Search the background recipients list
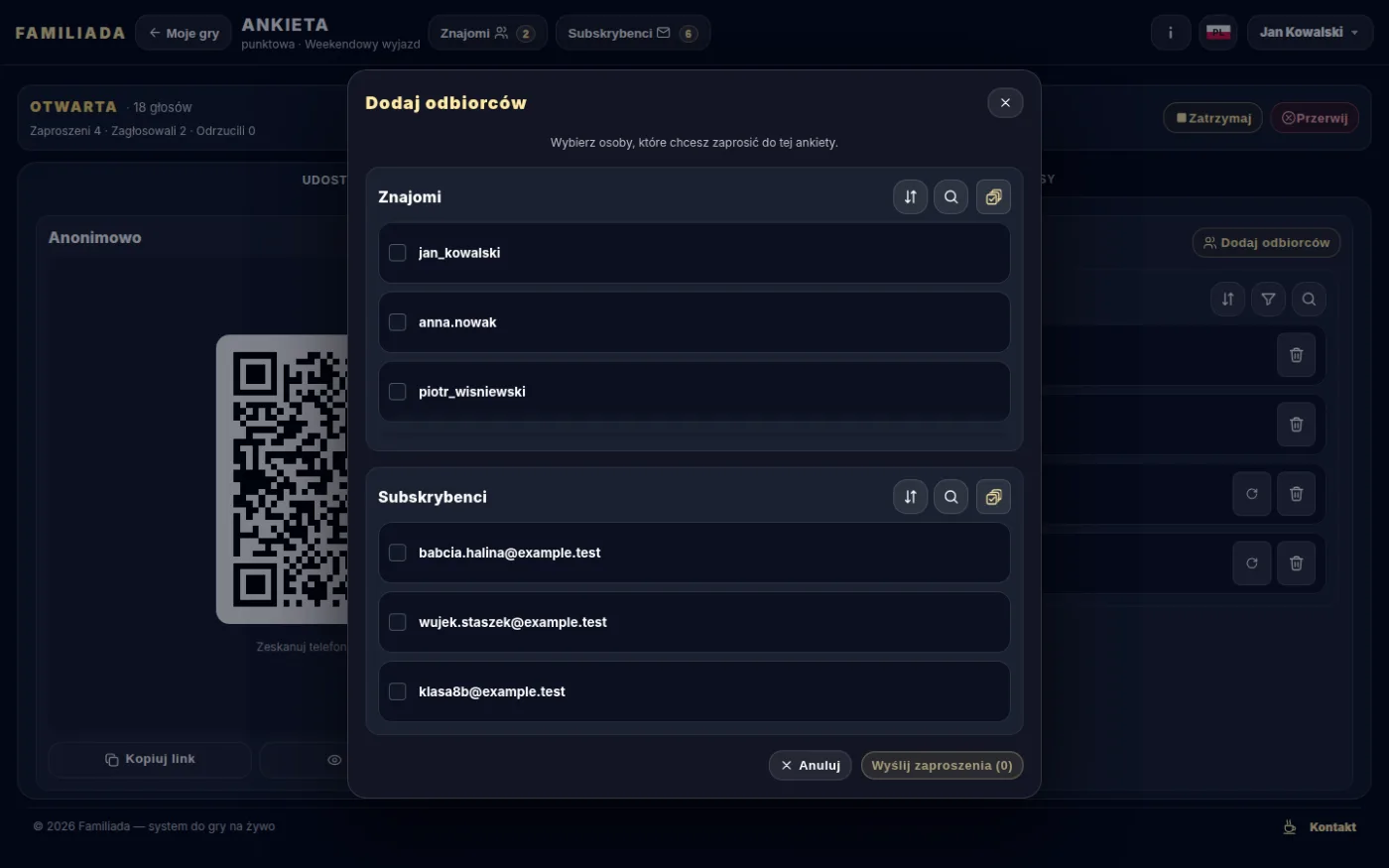Screen dimensions: 1389x868 point(1309,299)
